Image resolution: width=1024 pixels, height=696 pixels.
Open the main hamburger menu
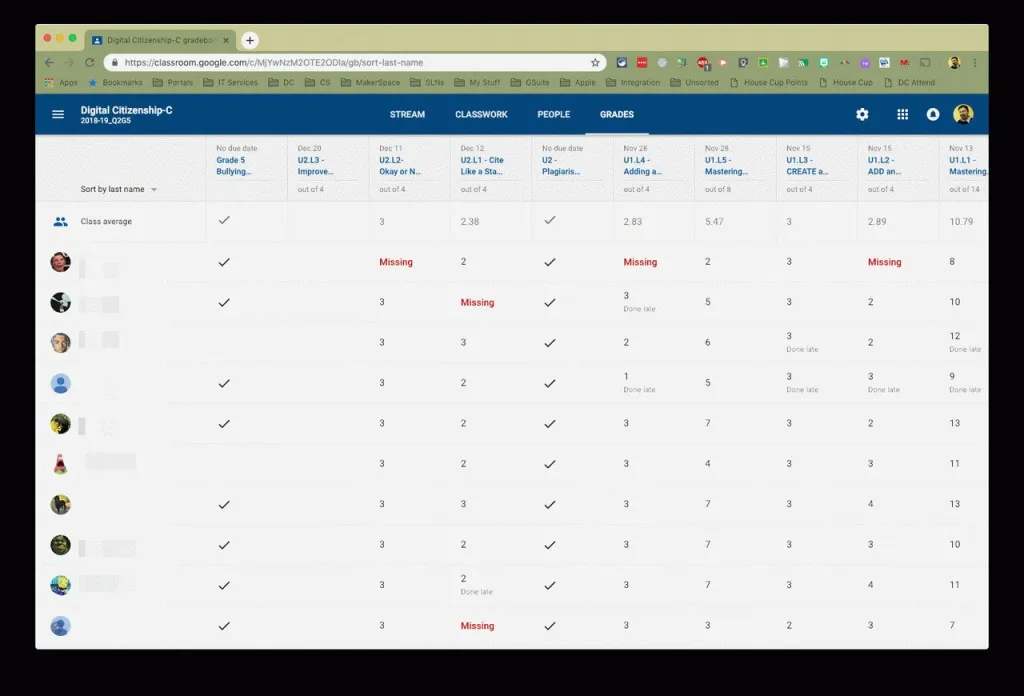point(58,115)
